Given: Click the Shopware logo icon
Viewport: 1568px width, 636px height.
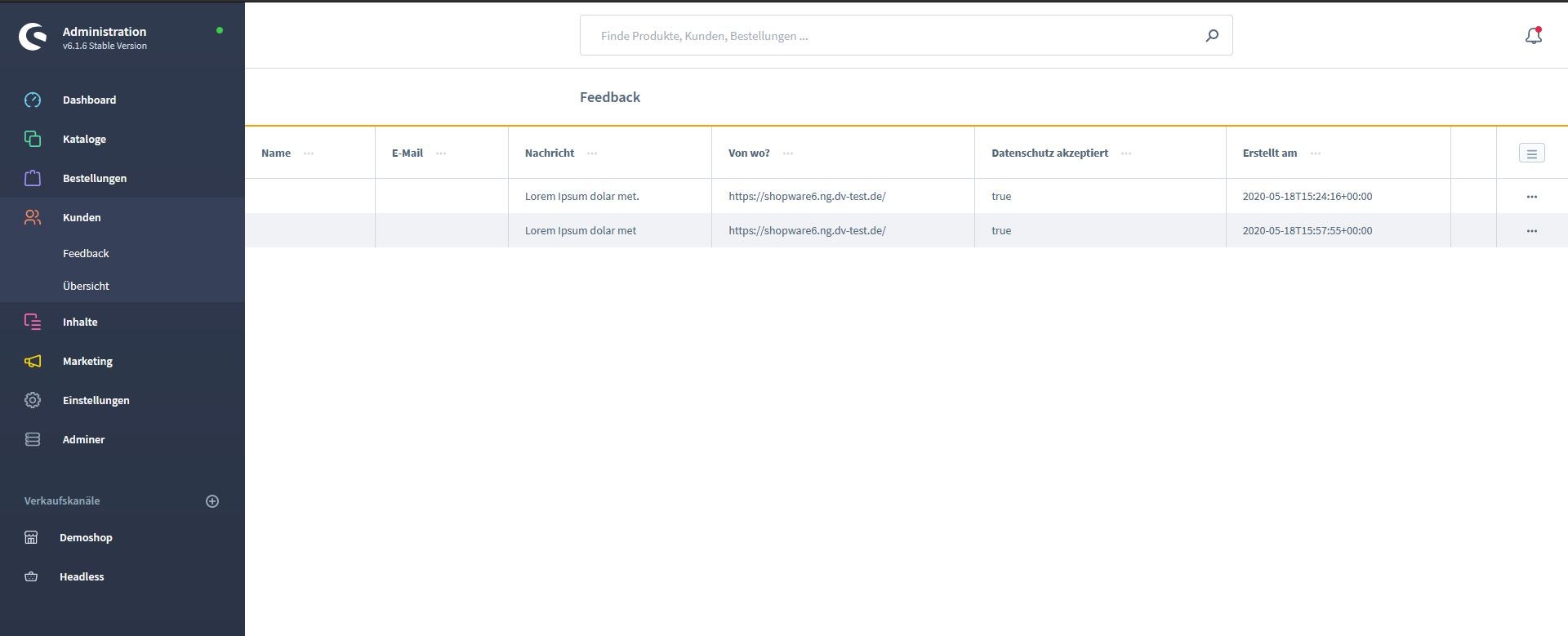Looking at the screenshot, I should [x=33, y=36].
